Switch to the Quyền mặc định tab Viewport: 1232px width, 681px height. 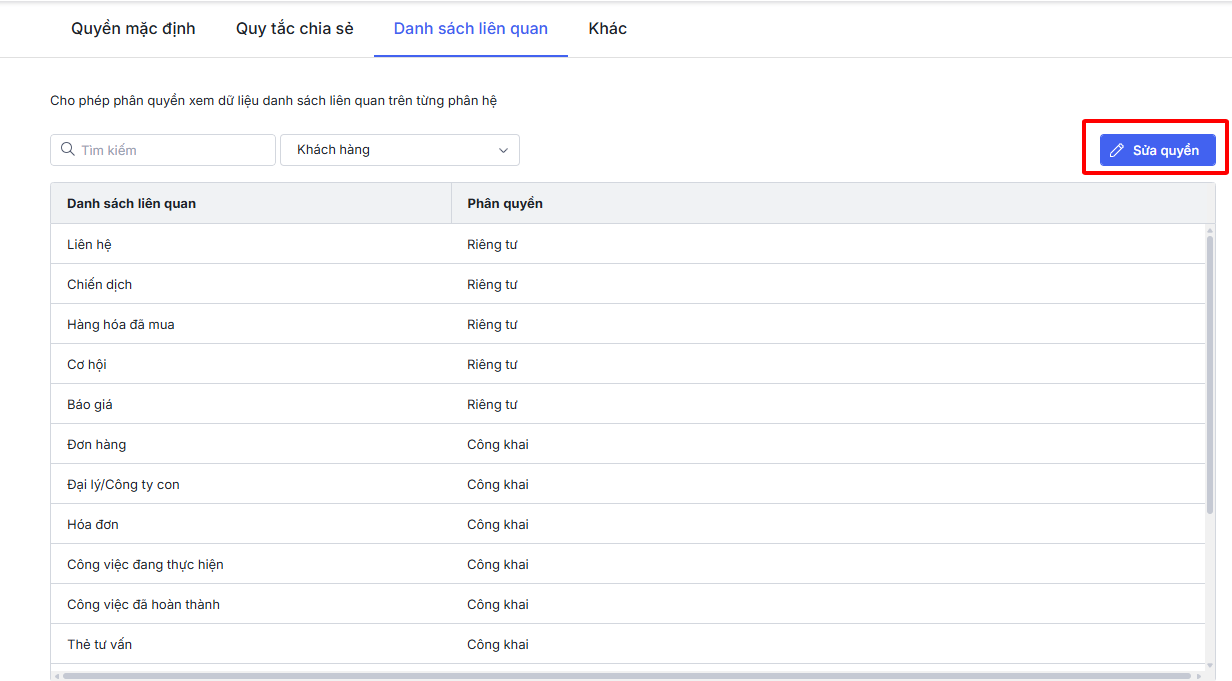(x=133, y=29)
